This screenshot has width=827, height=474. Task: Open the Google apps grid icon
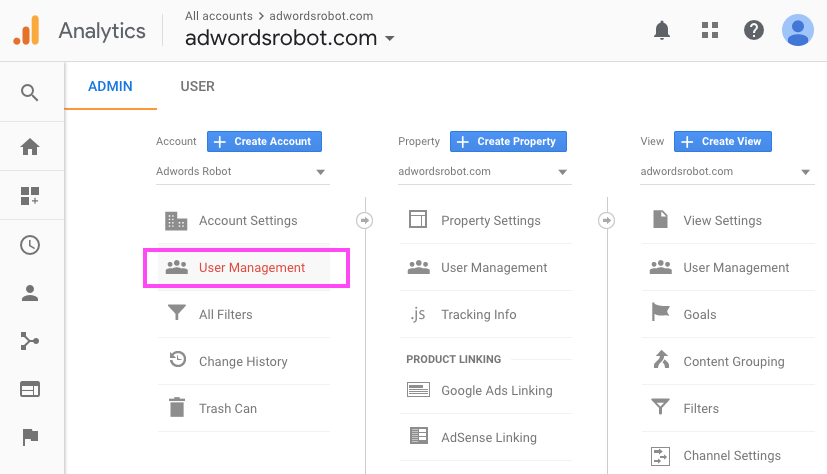710,30
